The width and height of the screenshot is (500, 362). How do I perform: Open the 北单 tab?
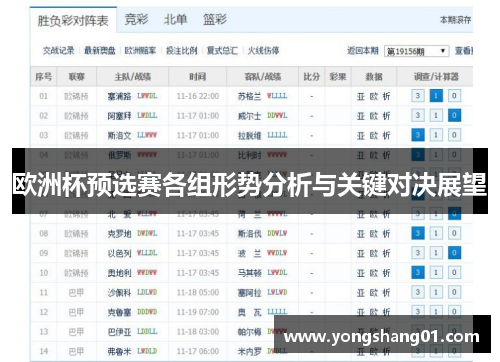[175, 19]
